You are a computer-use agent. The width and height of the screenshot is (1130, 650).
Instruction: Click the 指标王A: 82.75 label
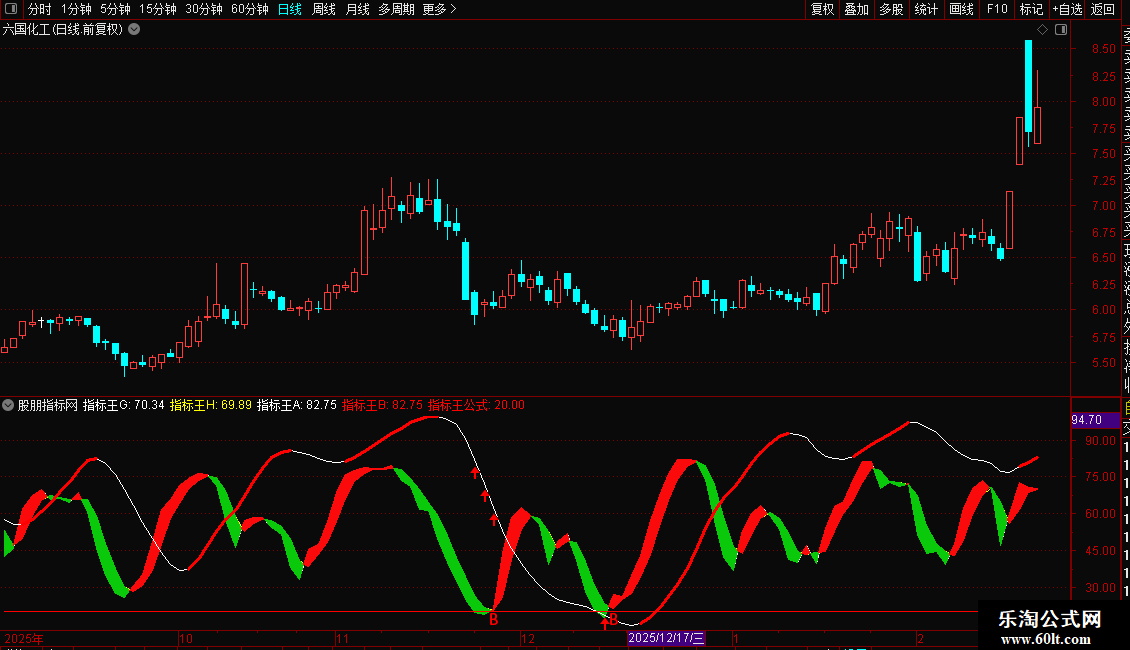point(297,405)
